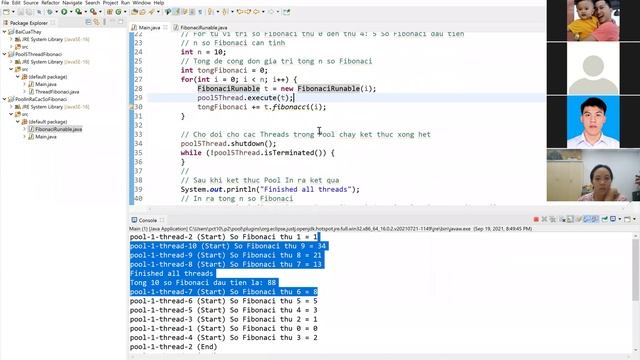Click the External Tools run icon
The width and height of the screenshot is (640, 360).
[93, 12]
